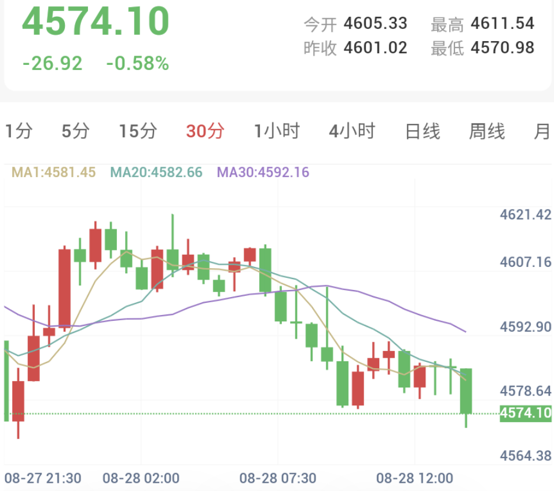Viewport: 554px width, 491px height.
Task: Click the 08-28 02:00 time axis label
Action: point(141,479)
